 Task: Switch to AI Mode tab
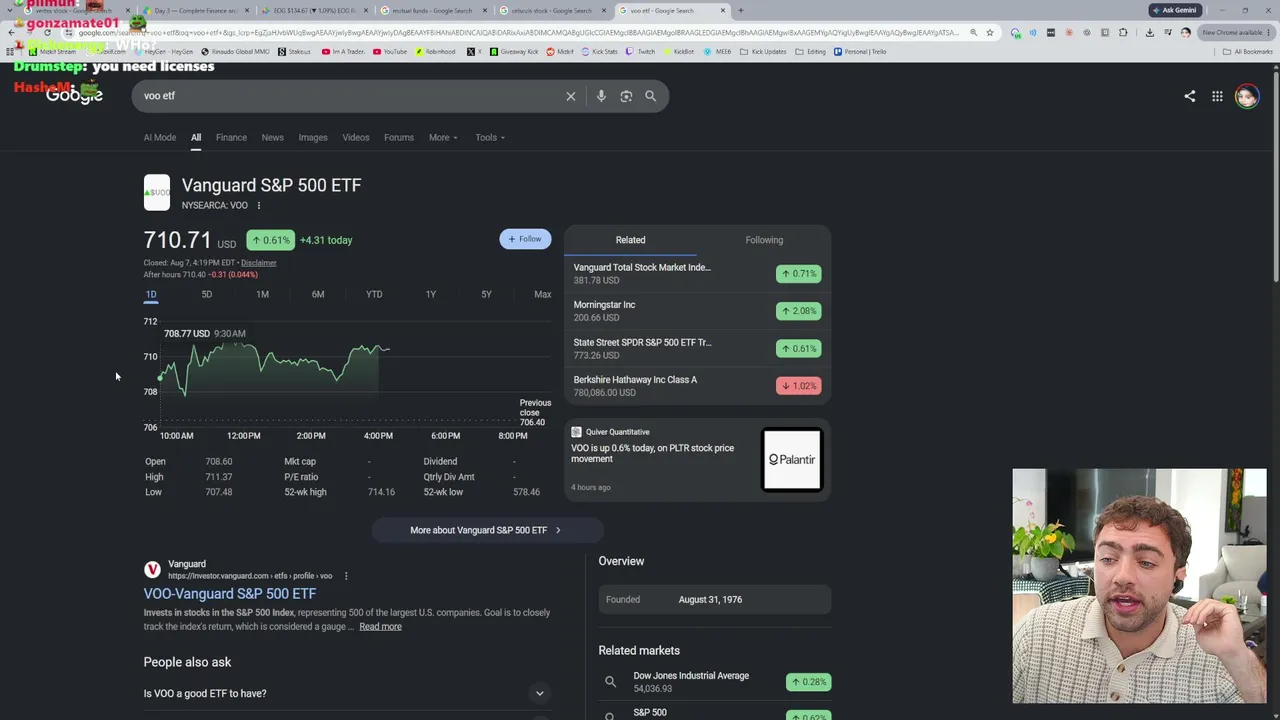tap(159, 138)
